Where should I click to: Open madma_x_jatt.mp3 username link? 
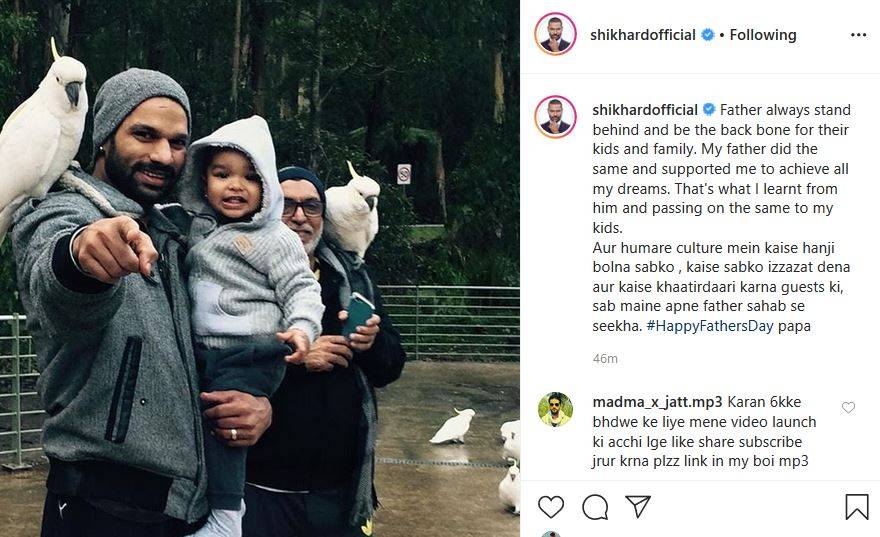coord(657,402)
